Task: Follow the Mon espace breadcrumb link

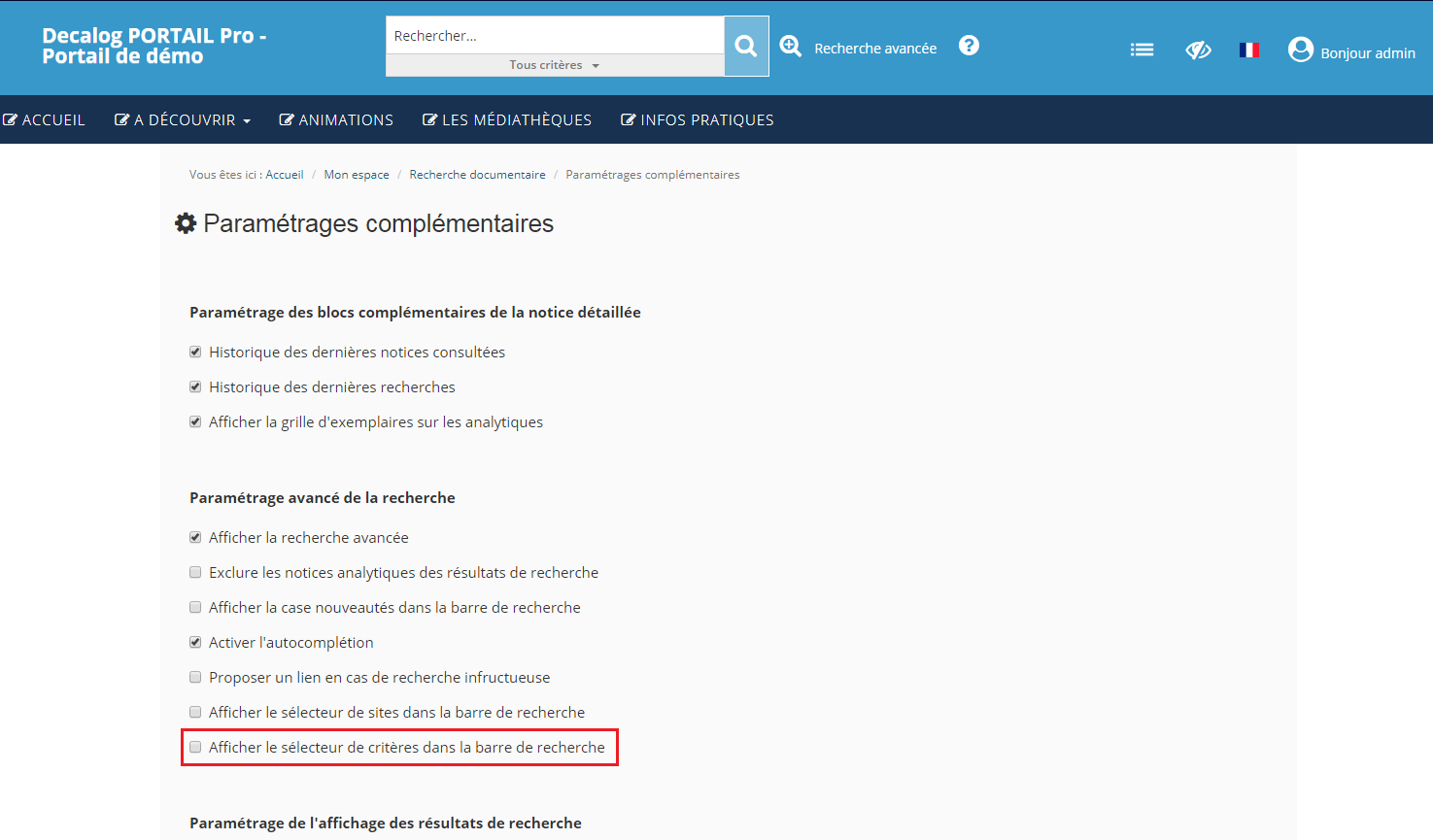Action: [x=357, y=174]
